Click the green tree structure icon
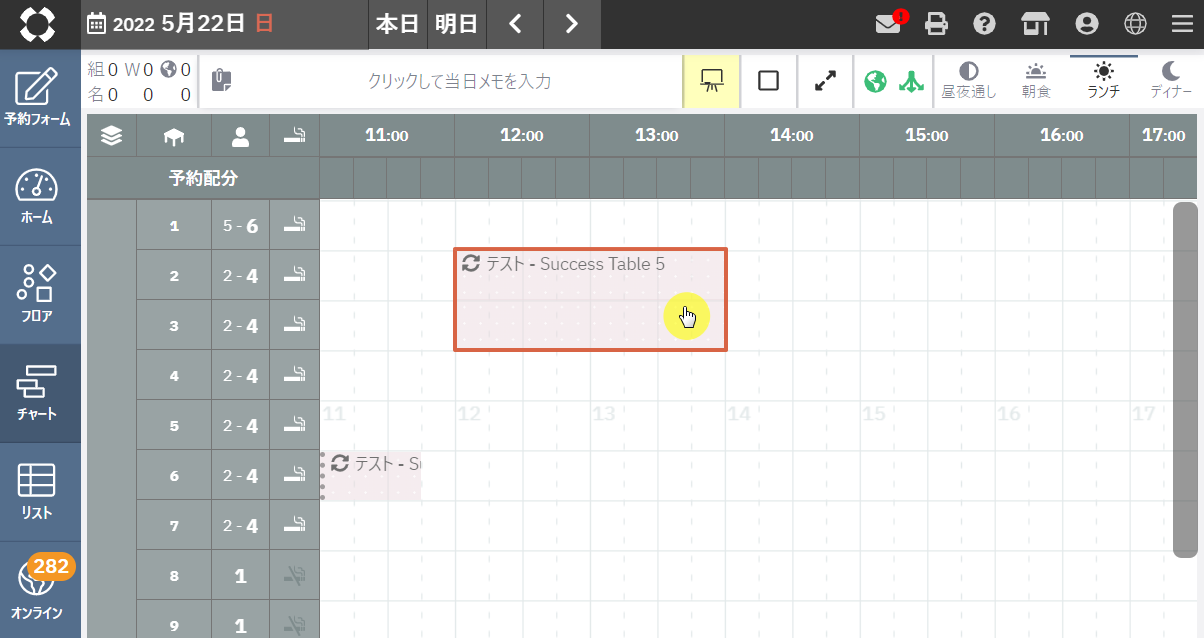1204x638 pixels. pos(910,81)
